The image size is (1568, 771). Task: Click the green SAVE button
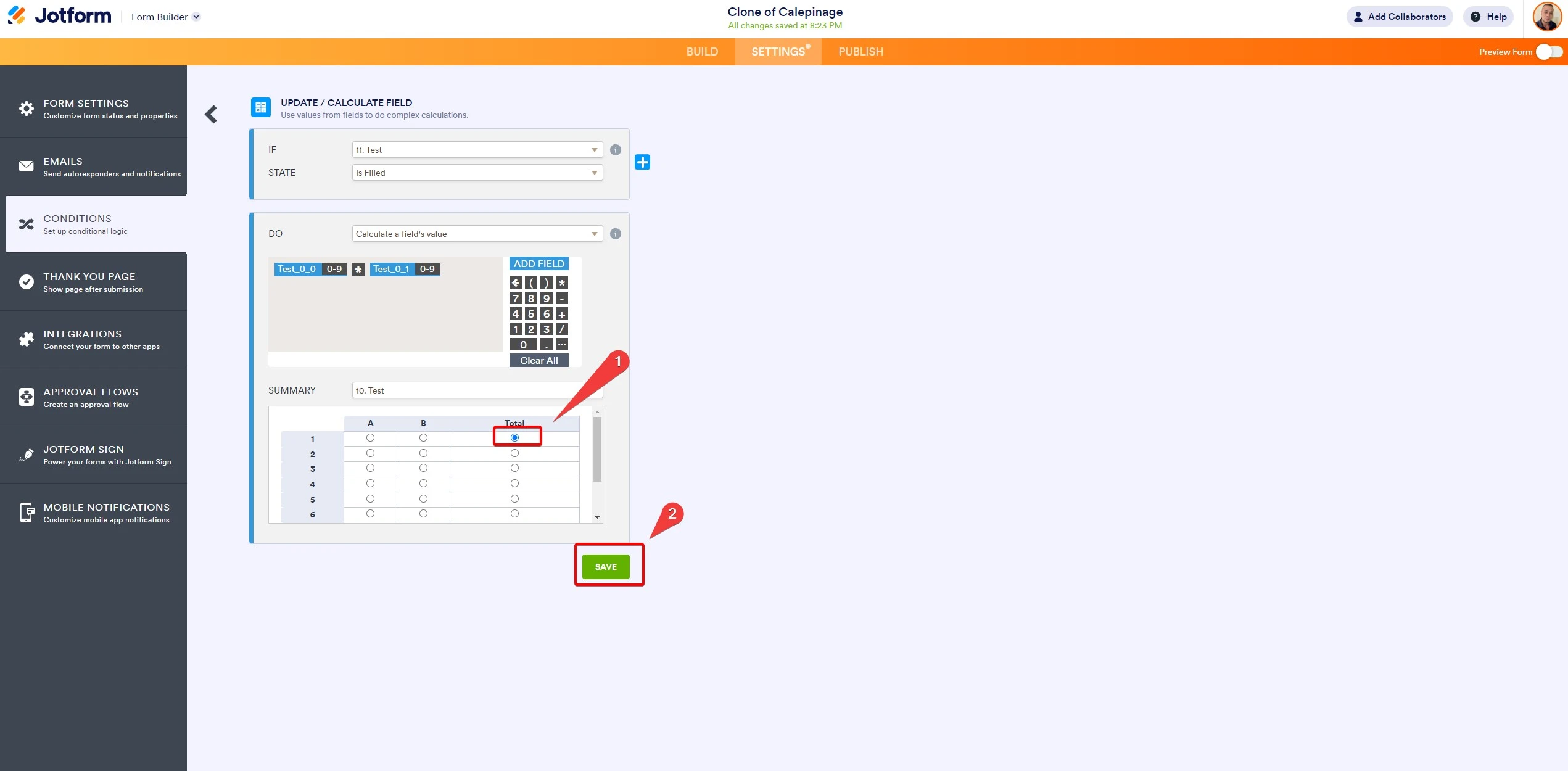pyautogui.click(x=606, y=566)
